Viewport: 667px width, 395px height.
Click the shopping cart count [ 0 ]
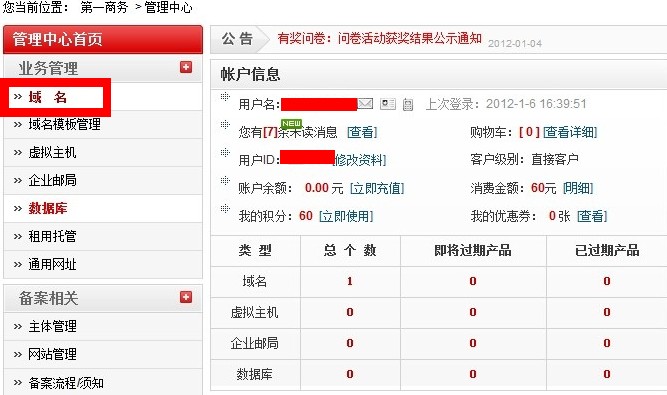529,132
